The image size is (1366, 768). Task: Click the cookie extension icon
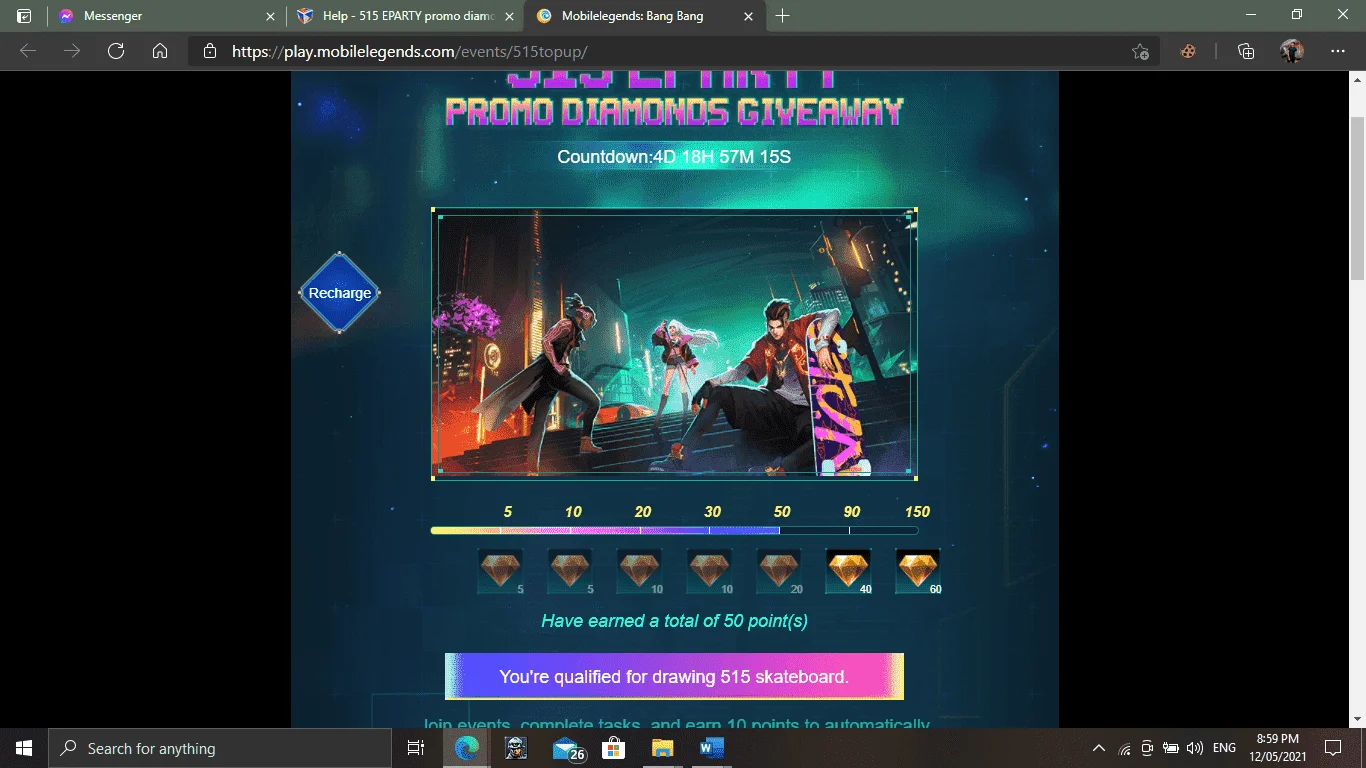tap(1188, 51)
